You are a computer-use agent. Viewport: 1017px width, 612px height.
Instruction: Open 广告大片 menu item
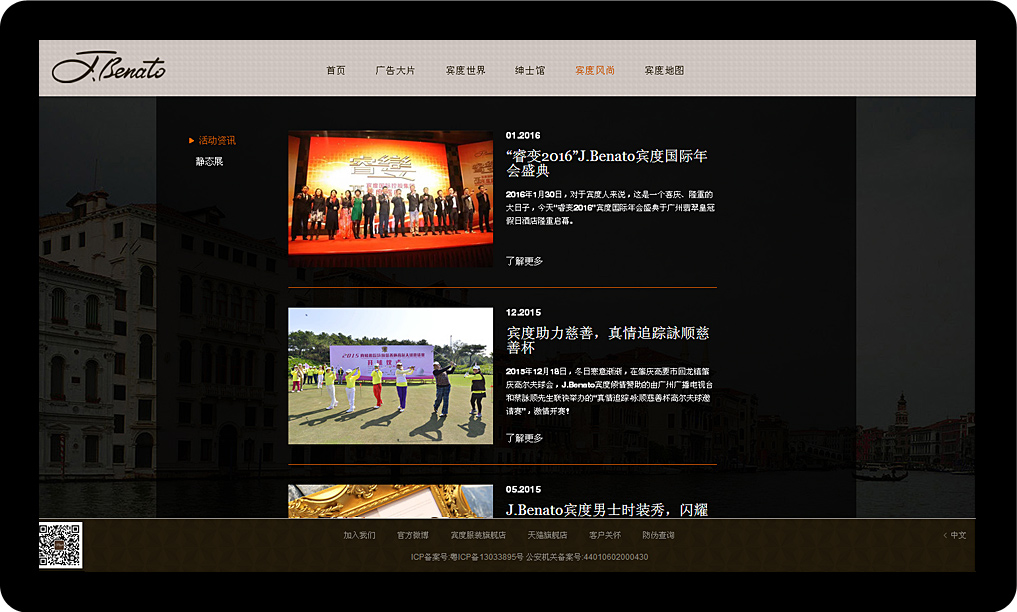click(395, 71)
